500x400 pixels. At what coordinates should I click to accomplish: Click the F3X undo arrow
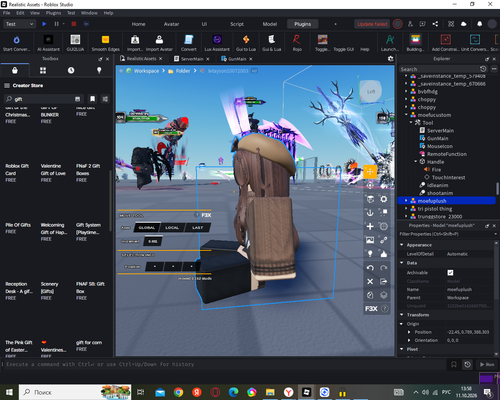coord(370,268)
